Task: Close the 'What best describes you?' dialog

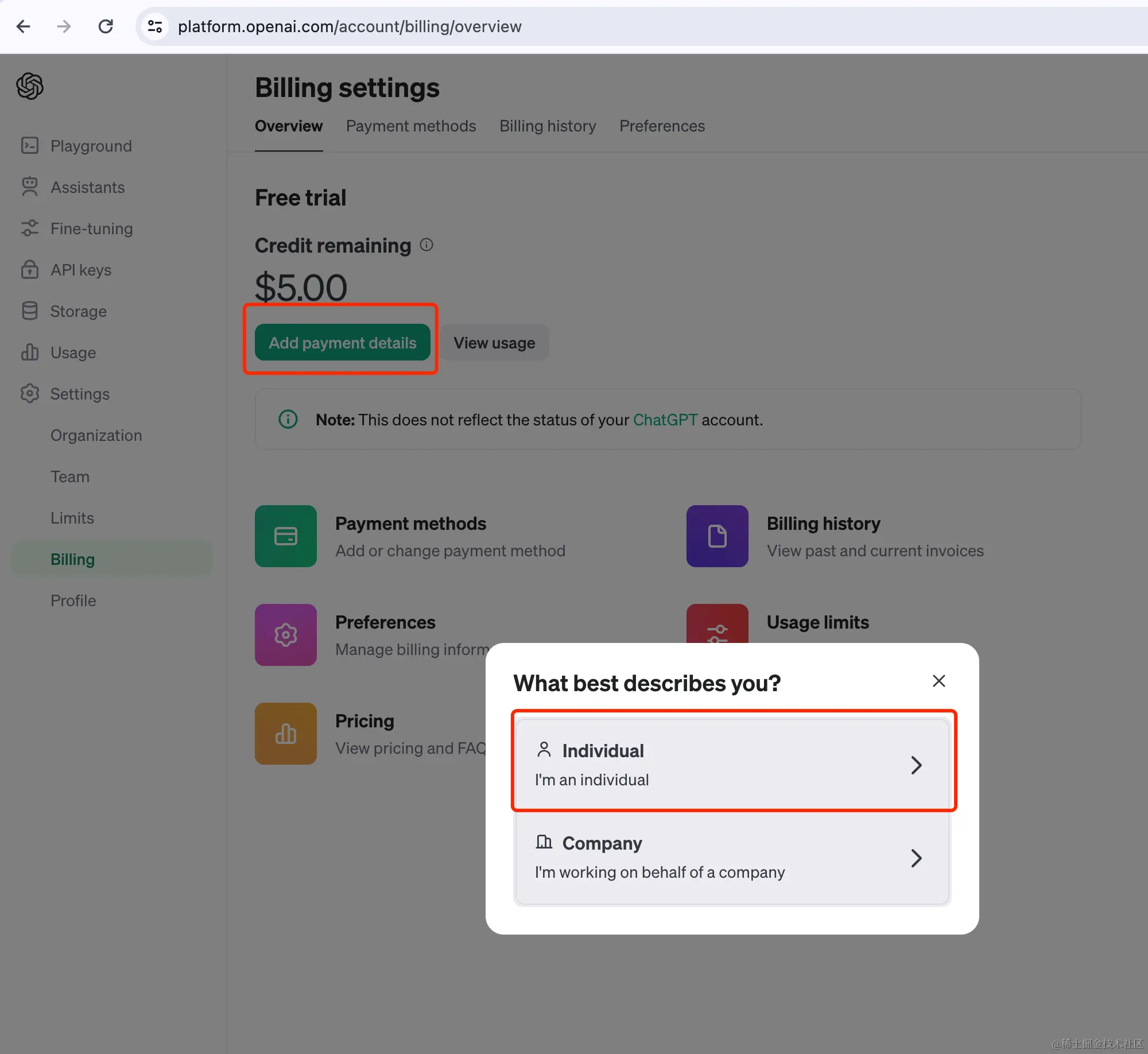Action: pyautogui.click(x=938, y=681)
